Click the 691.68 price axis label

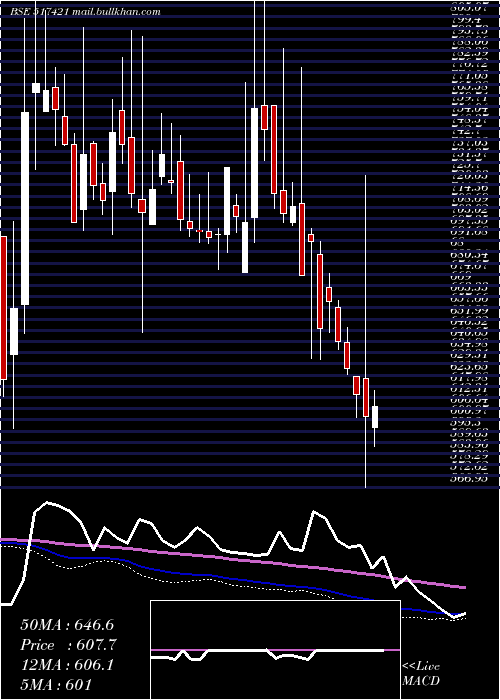click(469, 232)
